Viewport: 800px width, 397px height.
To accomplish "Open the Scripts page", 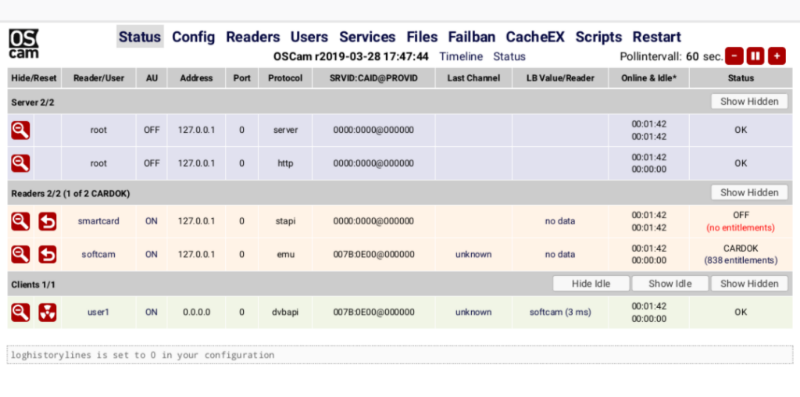I will 598,37.
